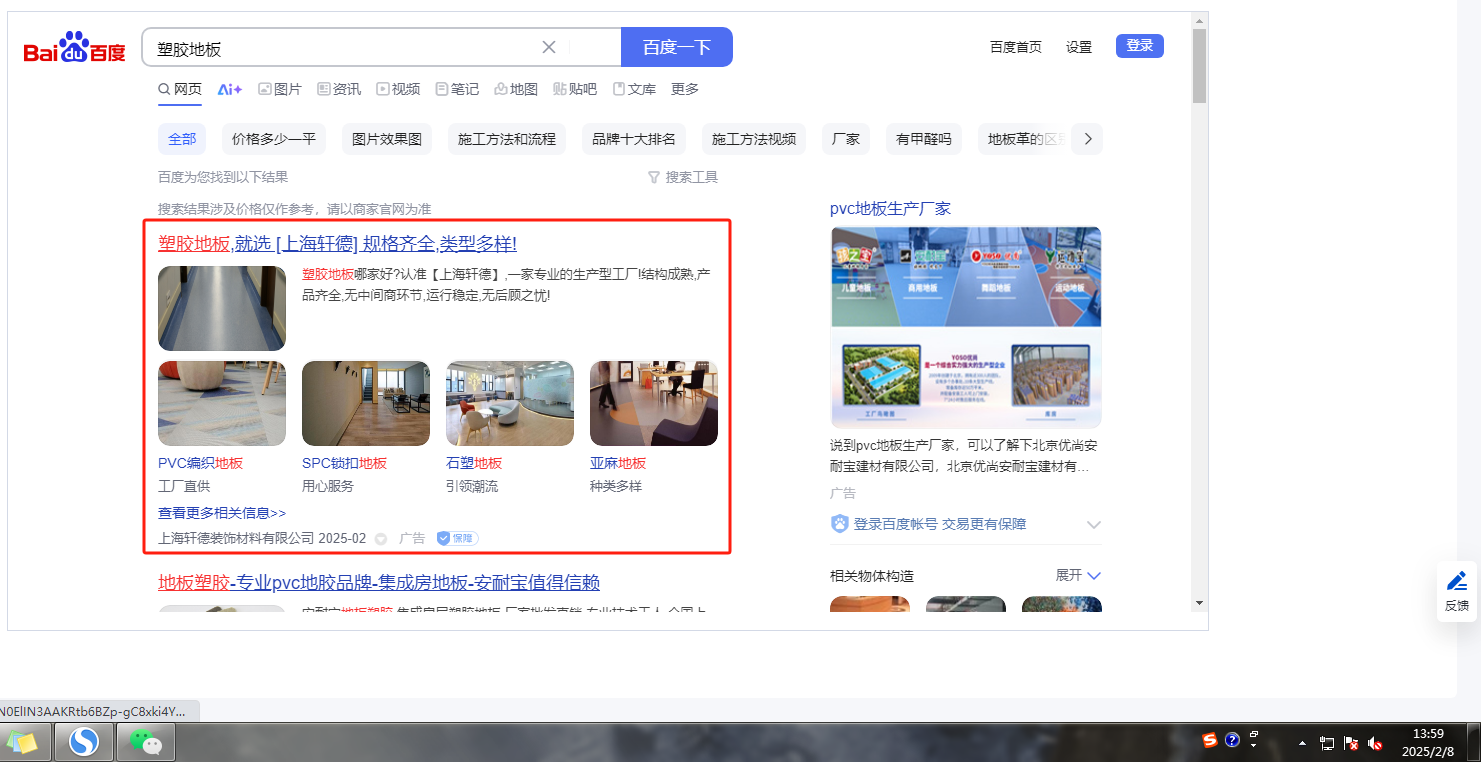
Task: Open the sticky notes app in the taskbar
Action: point(23,742)
